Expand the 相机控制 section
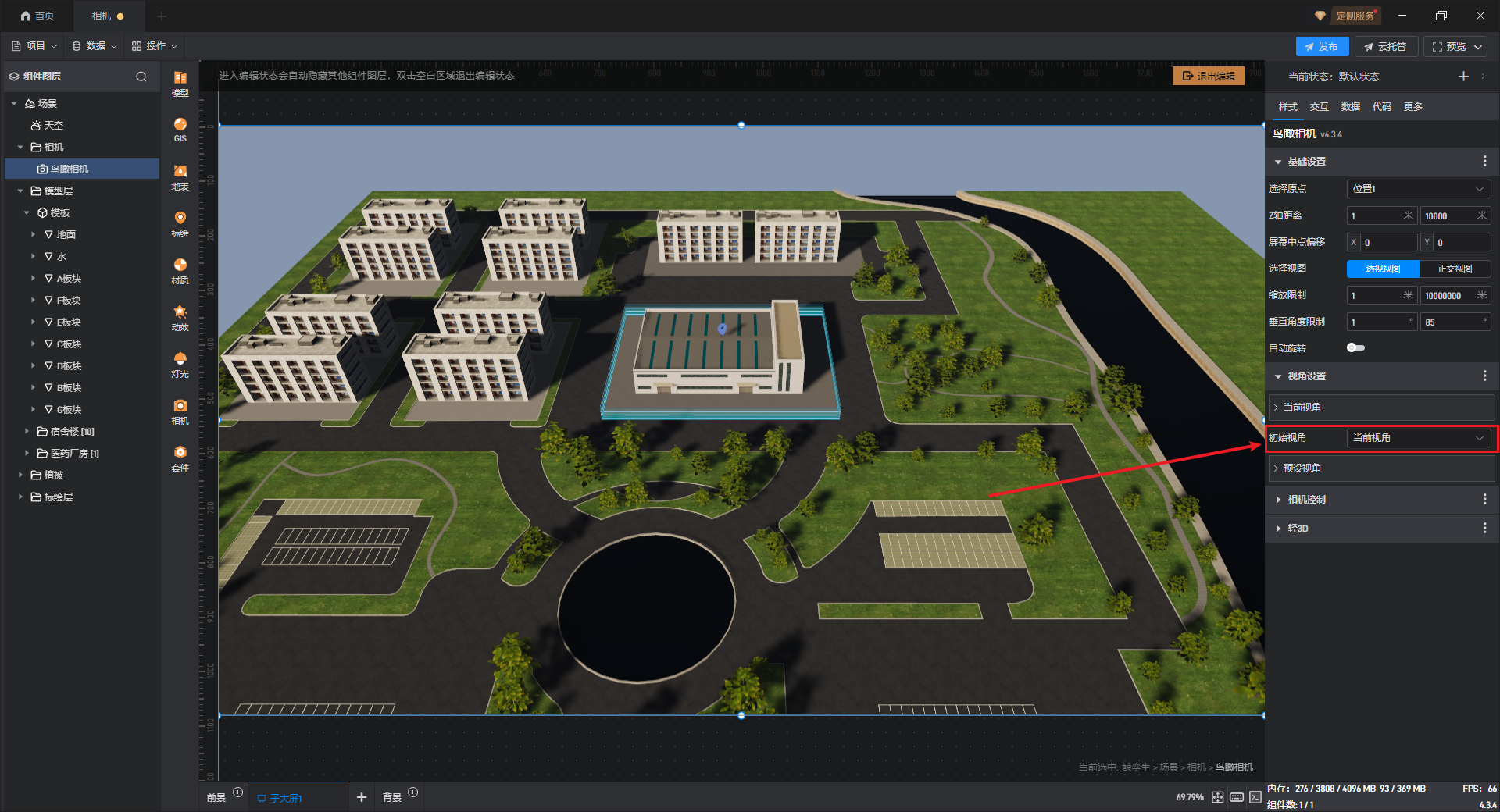 1306,499
